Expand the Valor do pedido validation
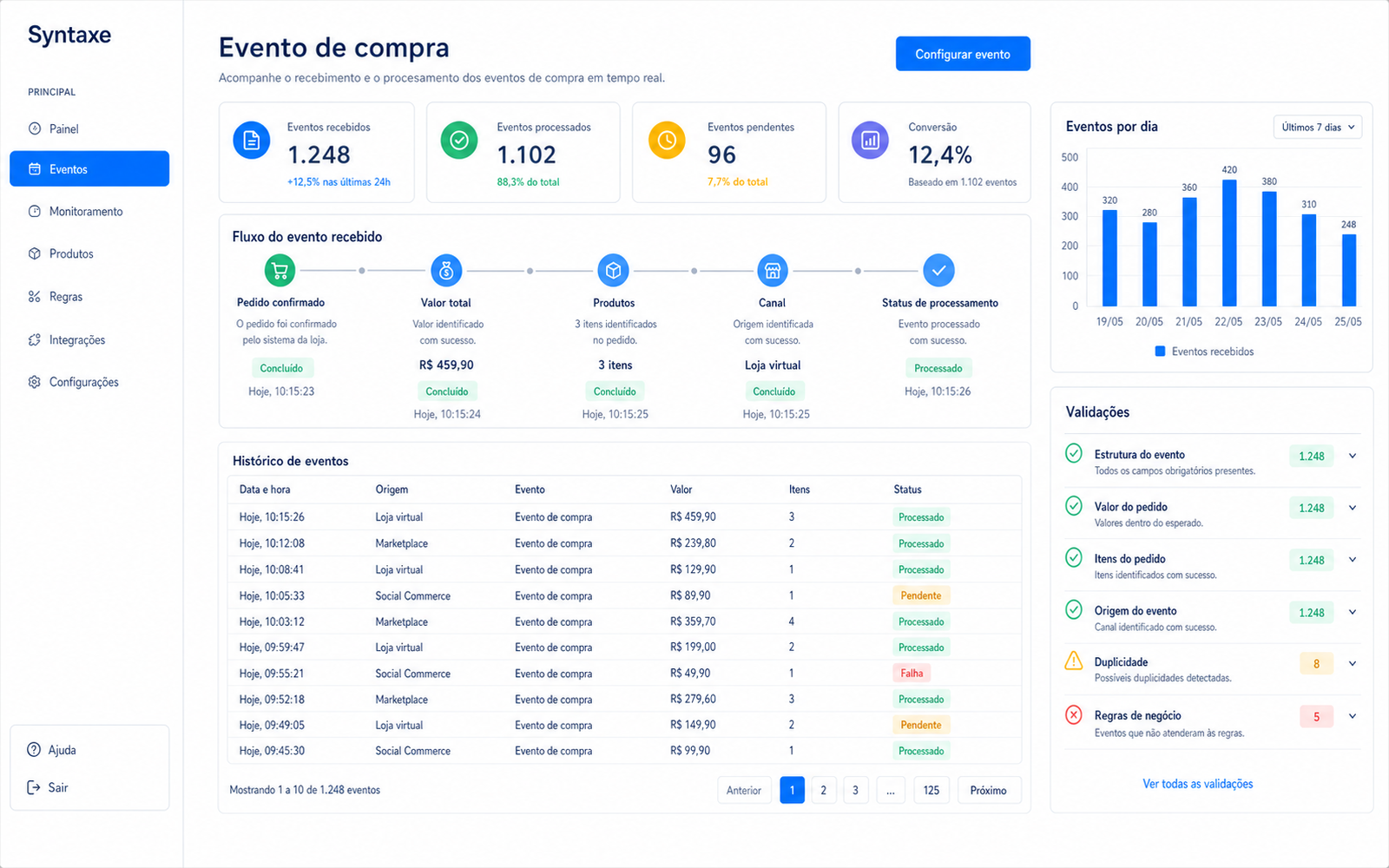Image resolution: width=1389 pixels, height=868 pixels. click(x=1353, y=508)
